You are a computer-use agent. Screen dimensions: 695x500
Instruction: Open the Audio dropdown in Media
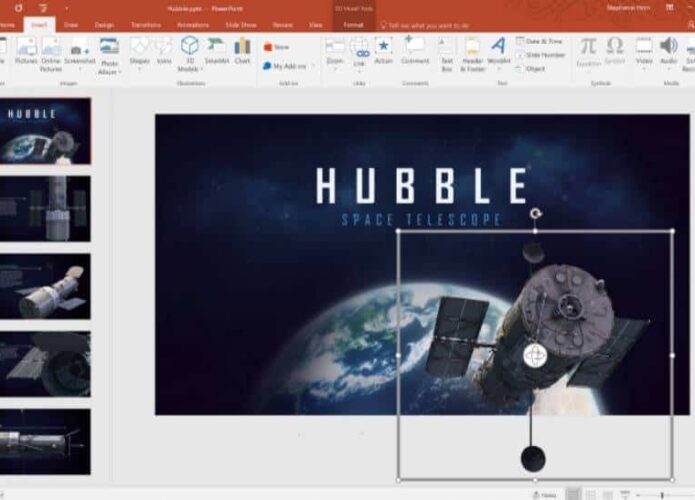pyautogui.click(x=668, y=69)
